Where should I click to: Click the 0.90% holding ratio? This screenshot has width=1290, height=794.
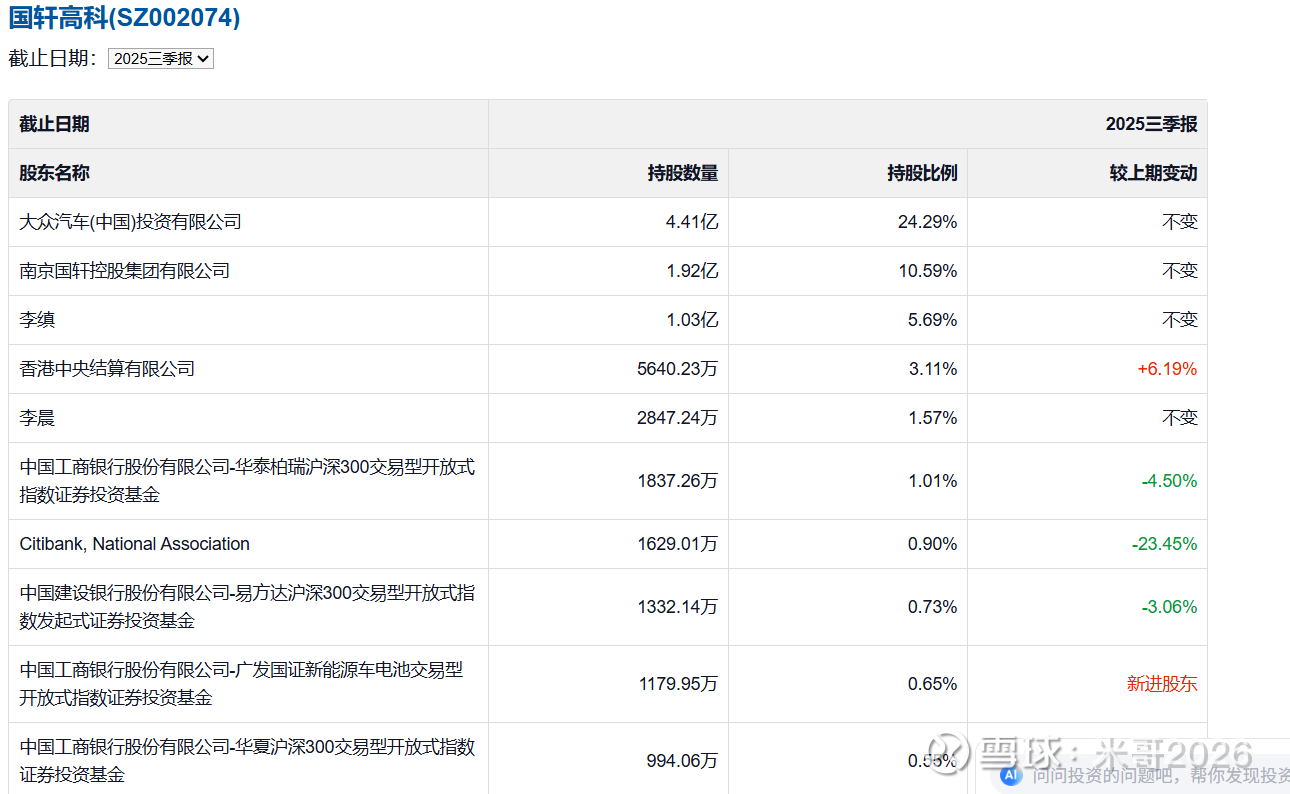click(x=932, y=544)
